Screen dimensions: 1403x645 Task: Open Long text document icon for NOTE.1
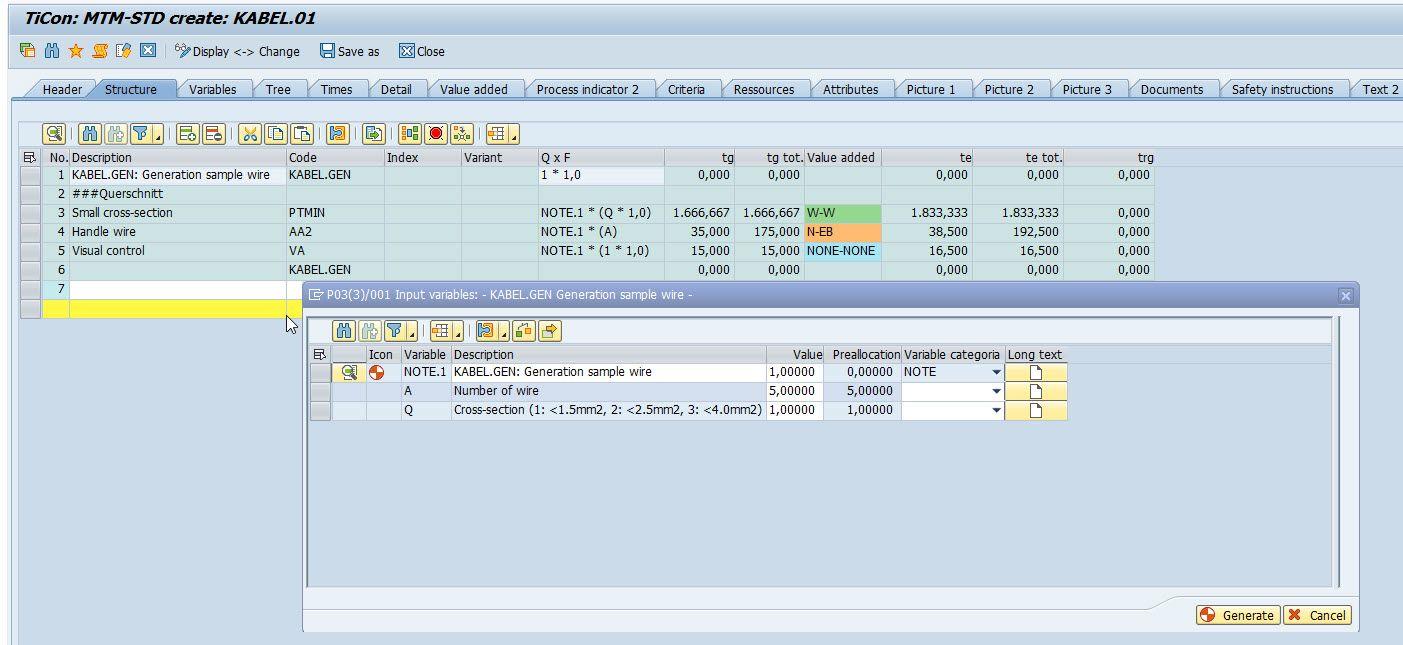pos(1036,372)
